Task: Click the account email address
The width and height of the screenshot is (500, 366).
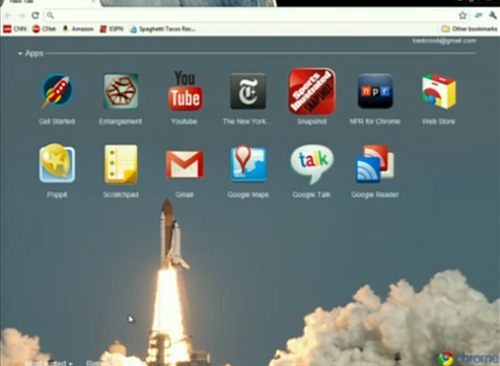Action: [x=444, y=41]
